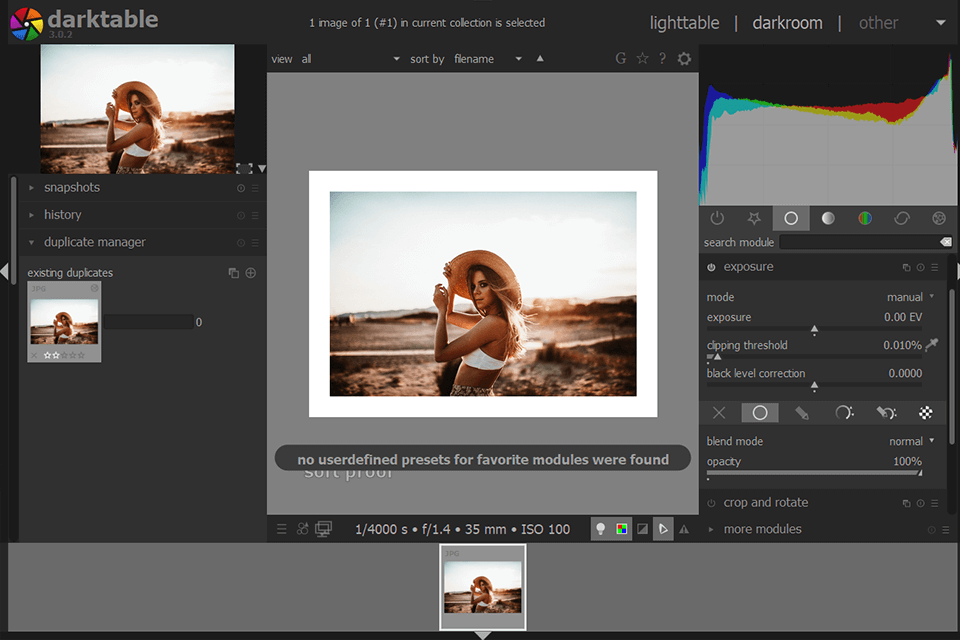
Task: Toggle the raw overexposed warning indicator
Action: click(x=621, y=529)
